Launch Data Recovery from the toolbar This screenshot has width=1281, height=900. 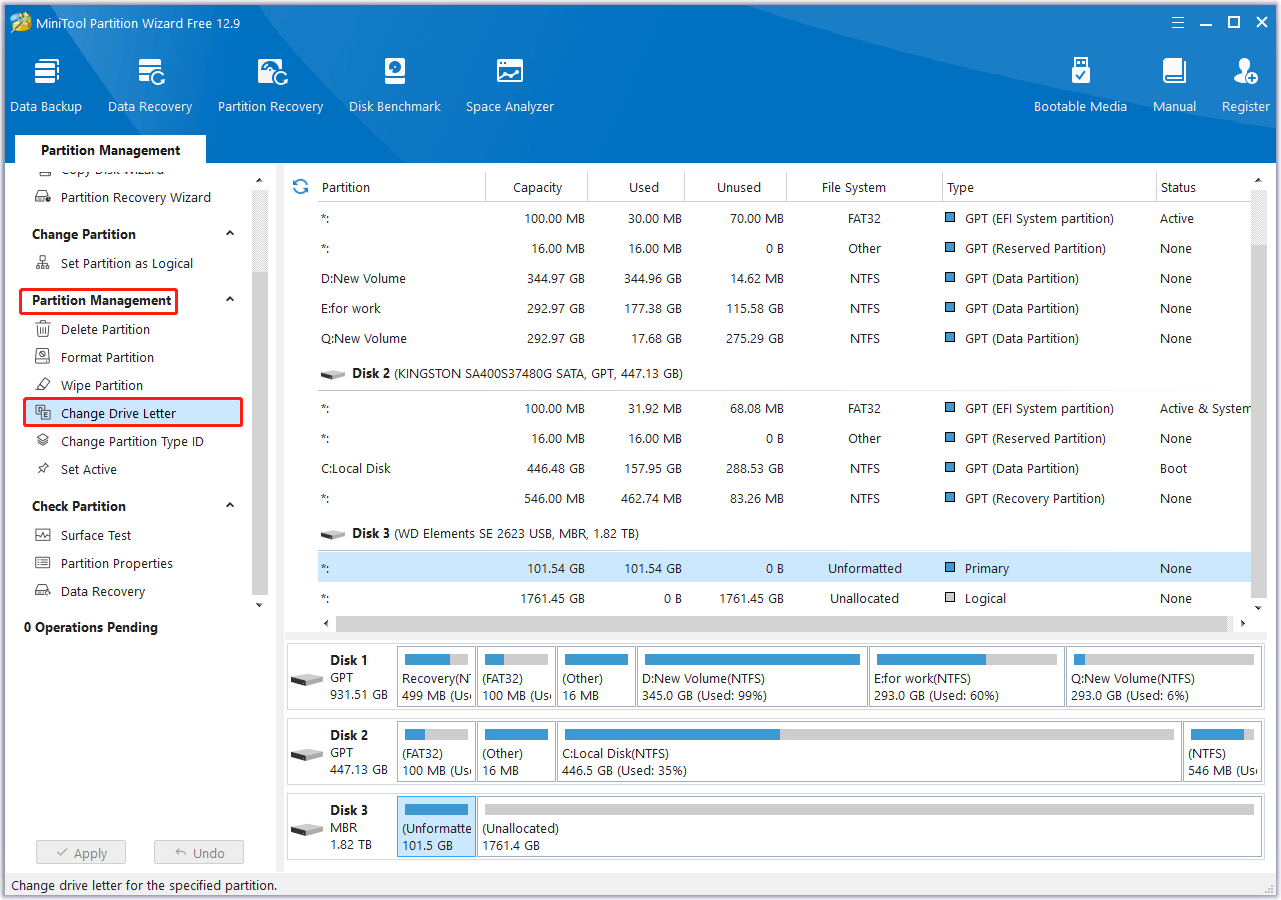[150, 85]
